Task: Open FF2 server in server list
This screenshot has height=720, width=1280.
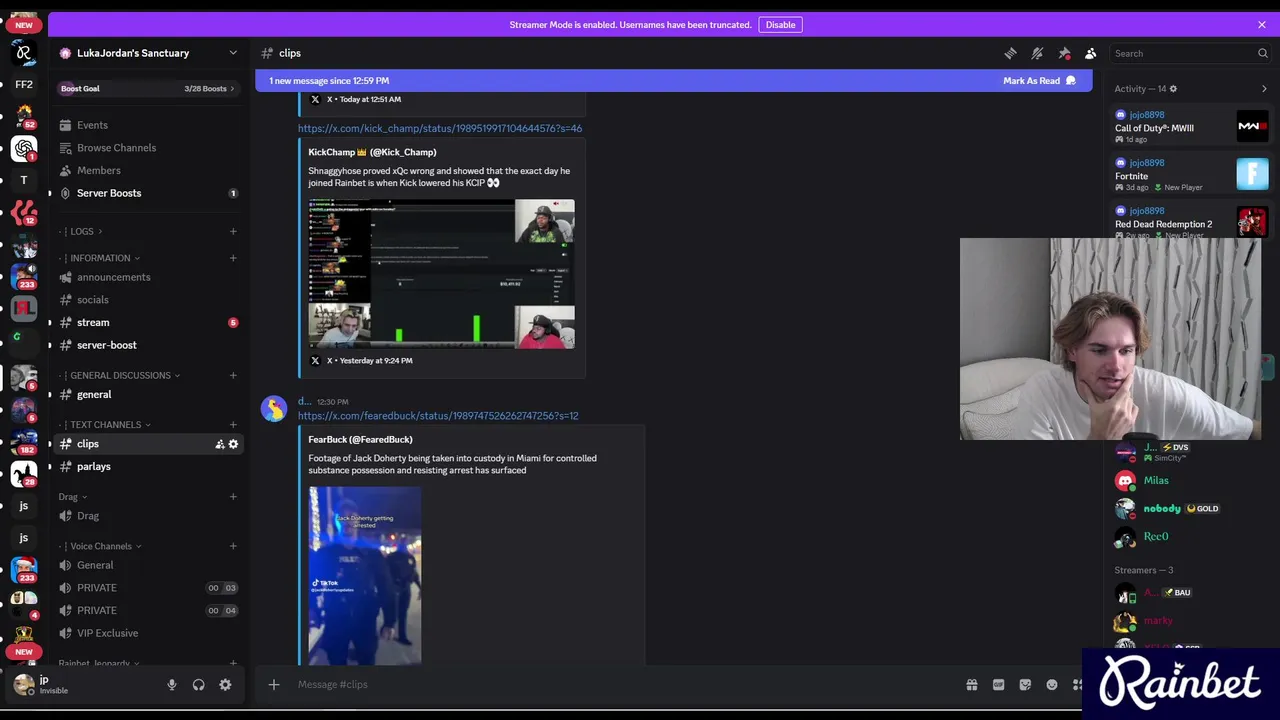Action: click(x=24, y=85)
